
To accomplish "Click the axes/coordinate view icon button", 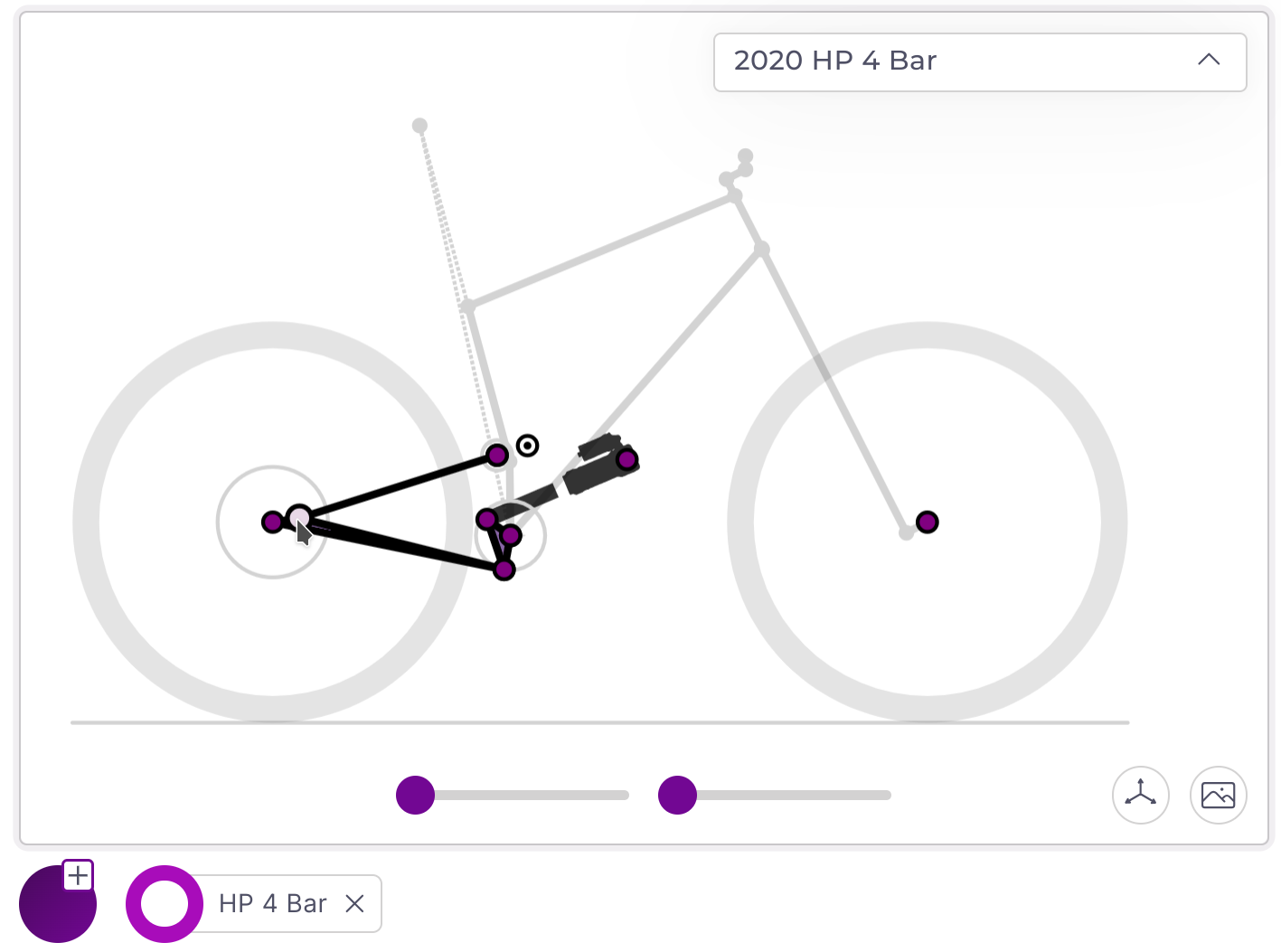I will point(1140,795).
